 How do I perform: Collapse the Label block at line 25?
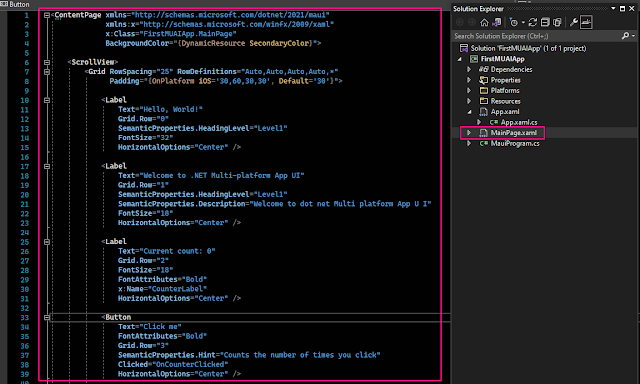(47, 242)
